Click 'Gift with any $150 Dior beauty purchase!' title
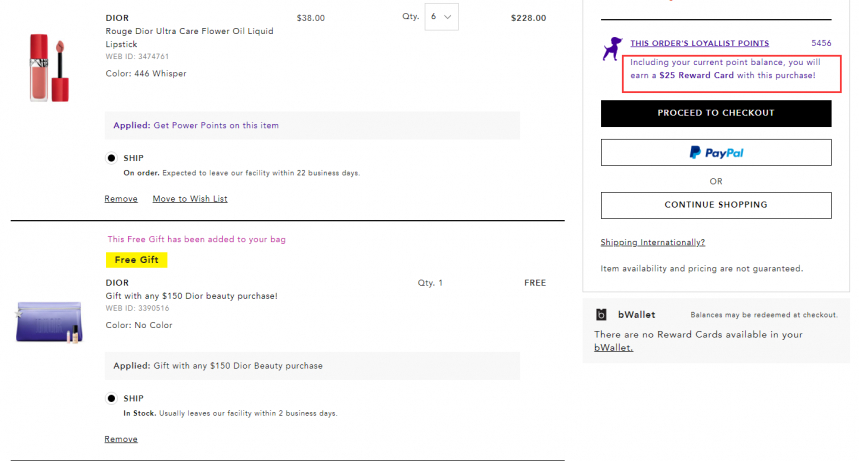This screenshot has width=859, height=461. point(191,296)
